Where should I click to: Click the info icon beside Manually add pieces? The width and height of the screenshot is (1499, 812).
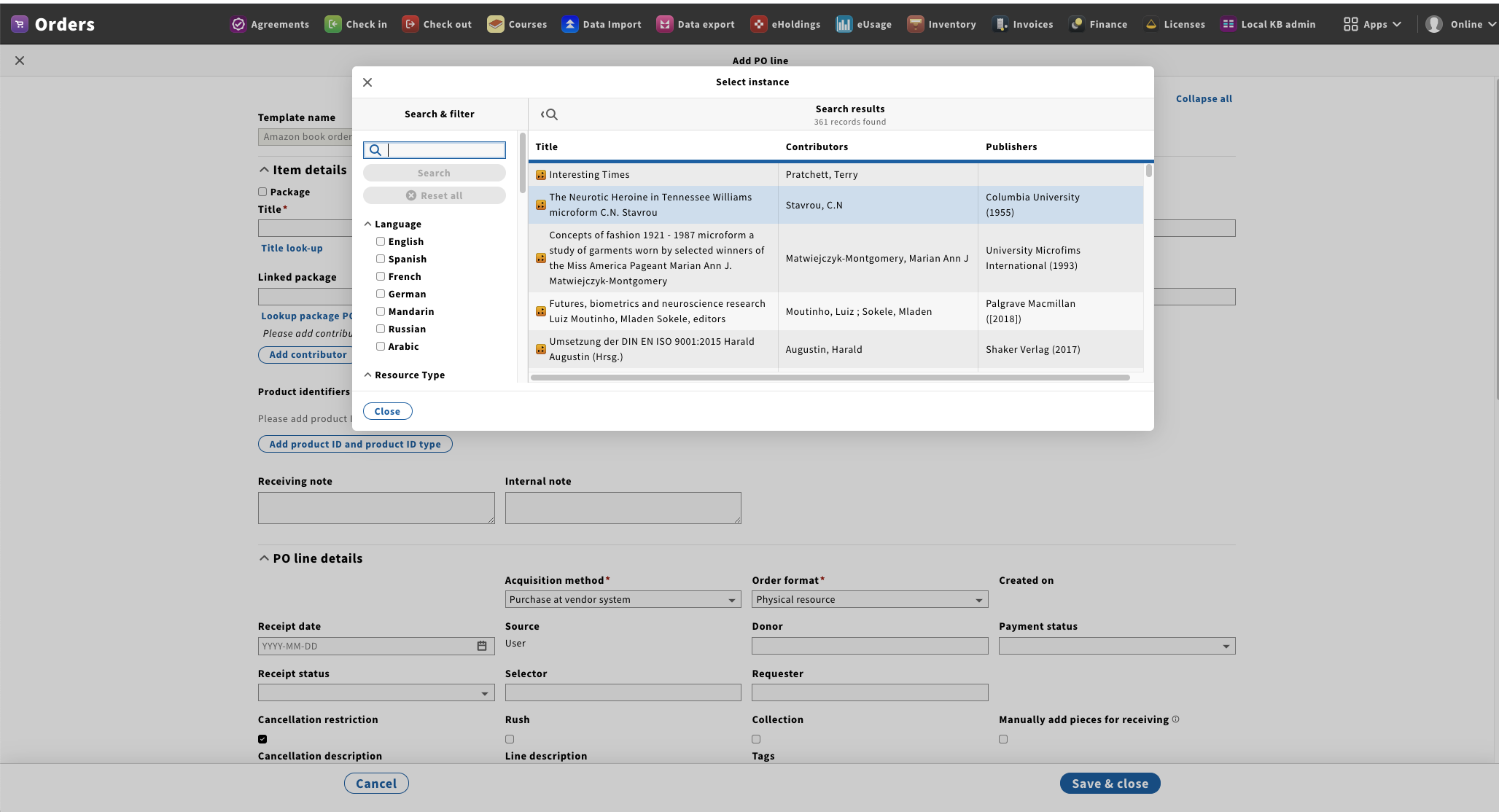[x=1175, y=719]
